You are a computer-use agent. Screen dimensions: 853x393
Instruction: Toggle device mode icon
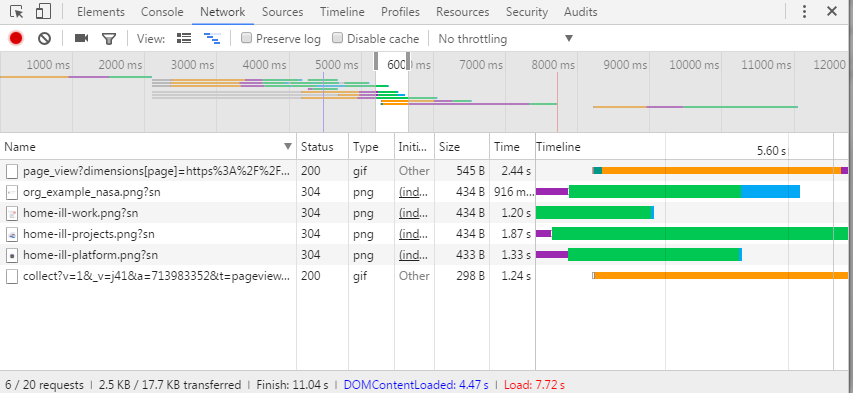(43, 11)
